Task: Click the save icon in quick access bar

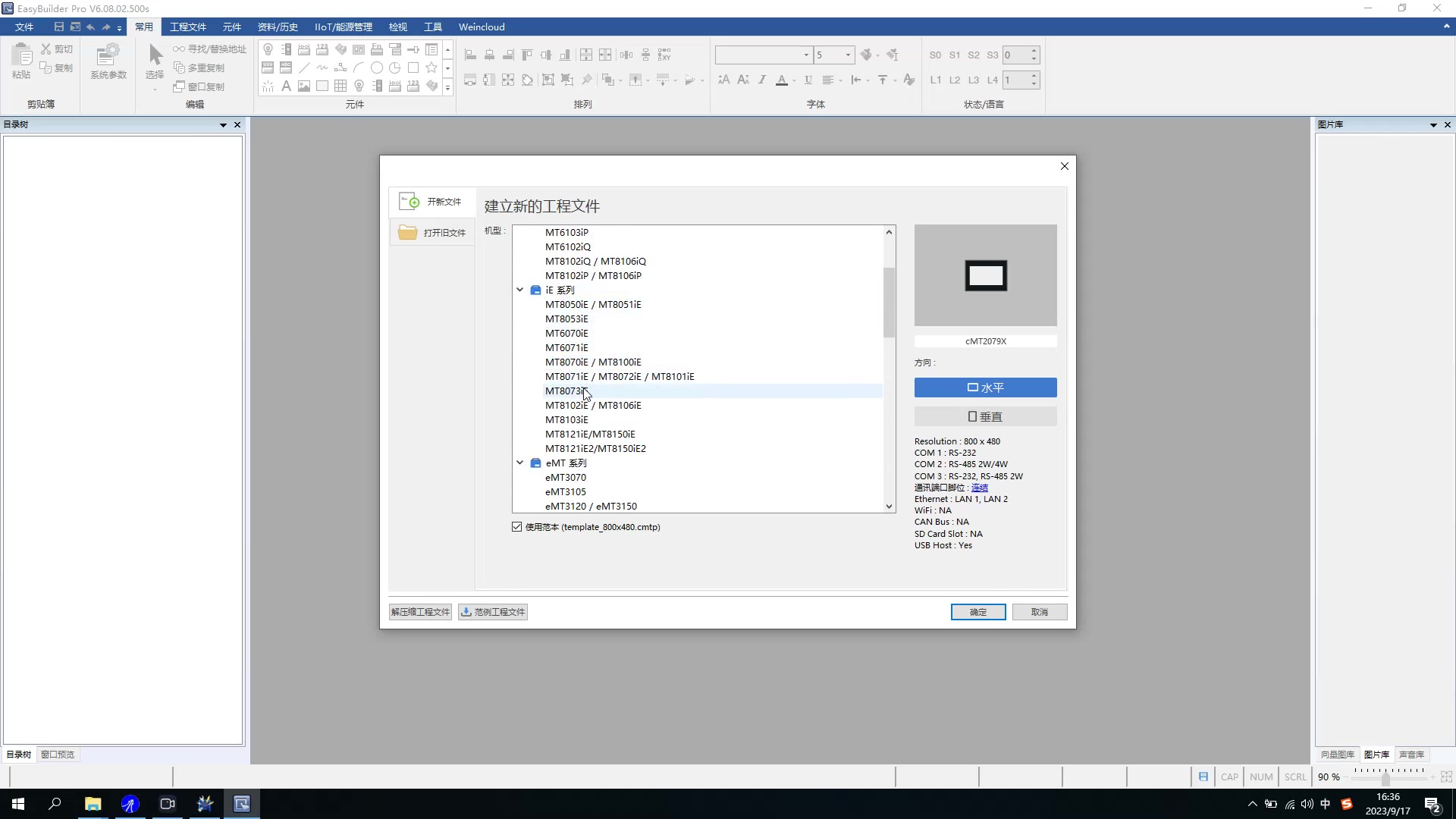Action: [x=58, y=27]
